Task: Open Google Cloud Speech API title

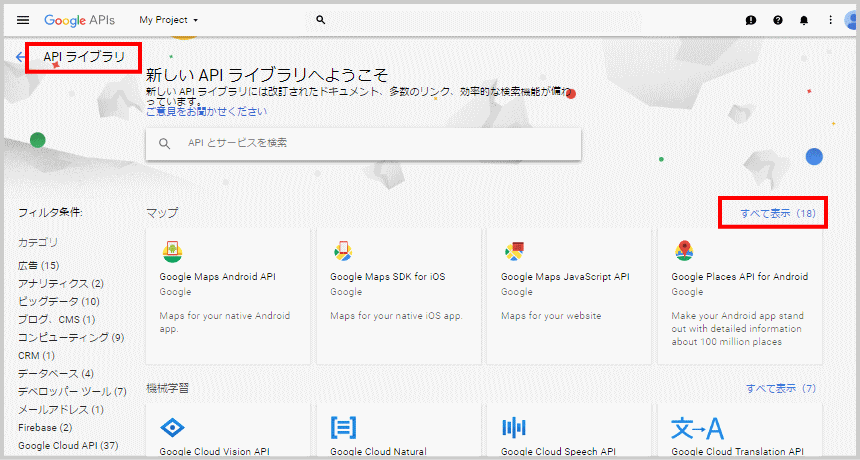Action: point(558,452)
